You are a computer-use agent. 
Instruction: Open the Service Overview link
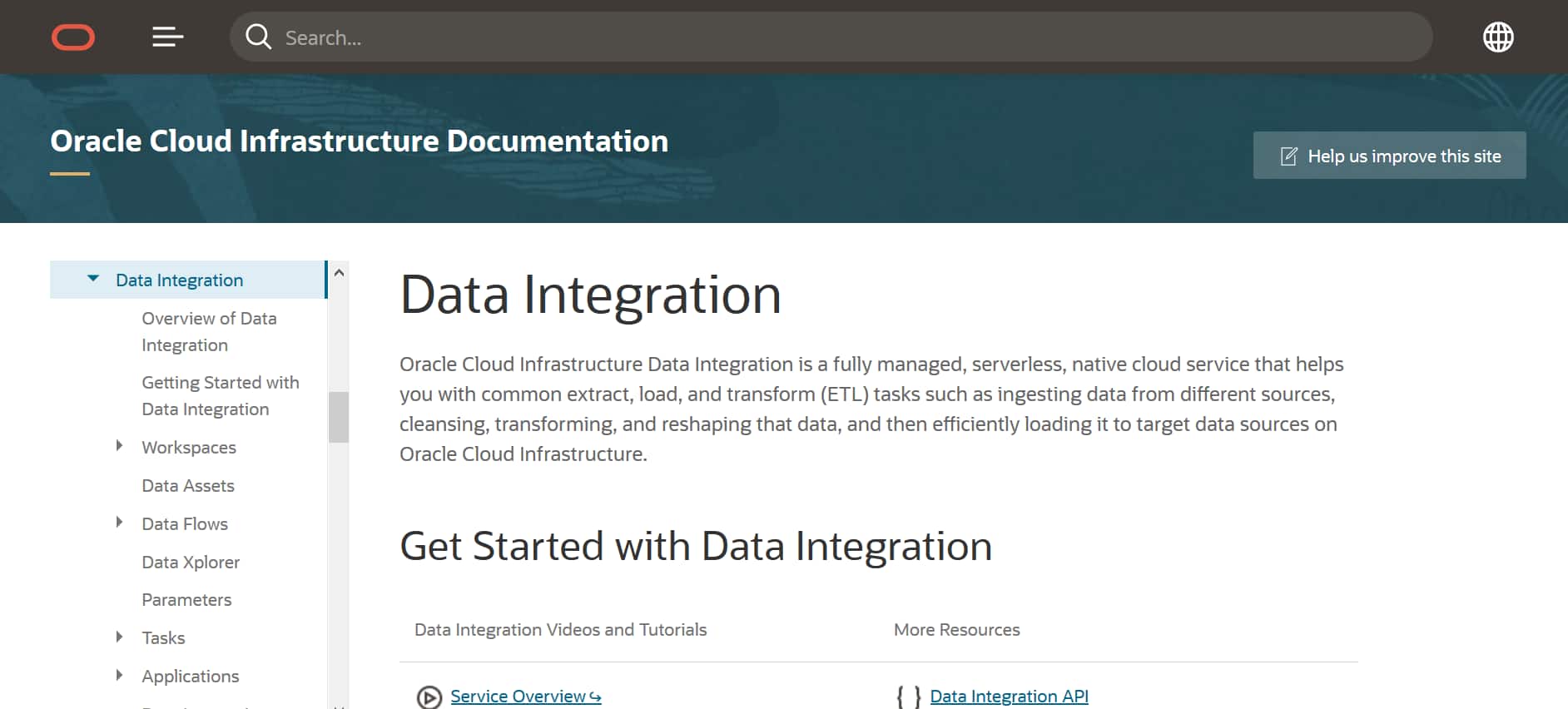[x=526, y=696]
